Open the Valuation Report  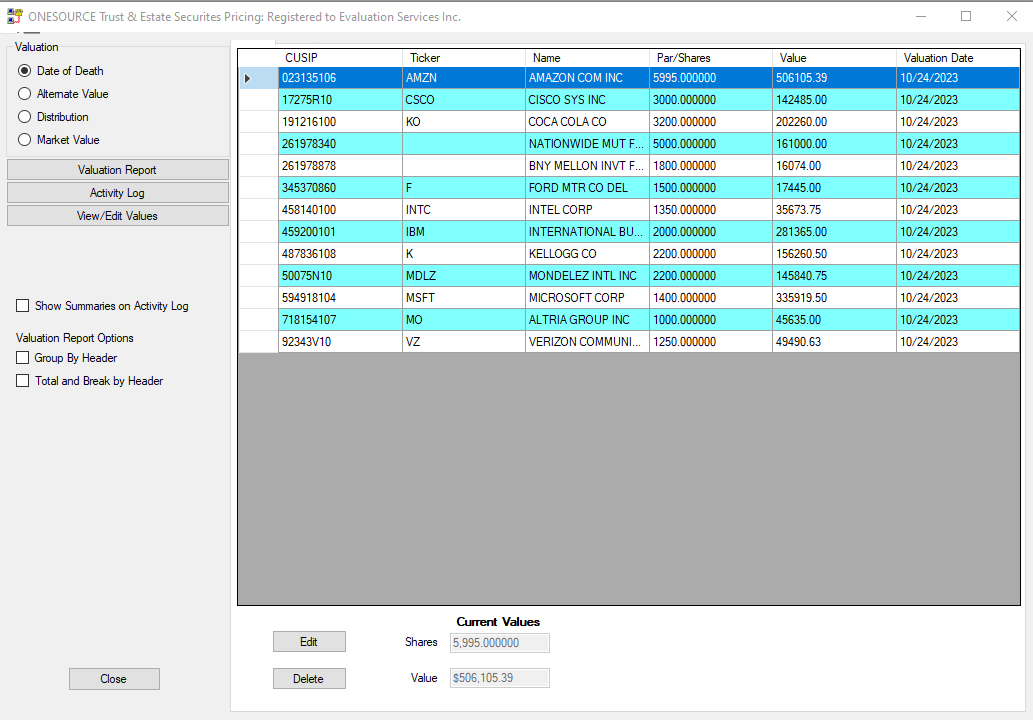click(x=118, y=169)
